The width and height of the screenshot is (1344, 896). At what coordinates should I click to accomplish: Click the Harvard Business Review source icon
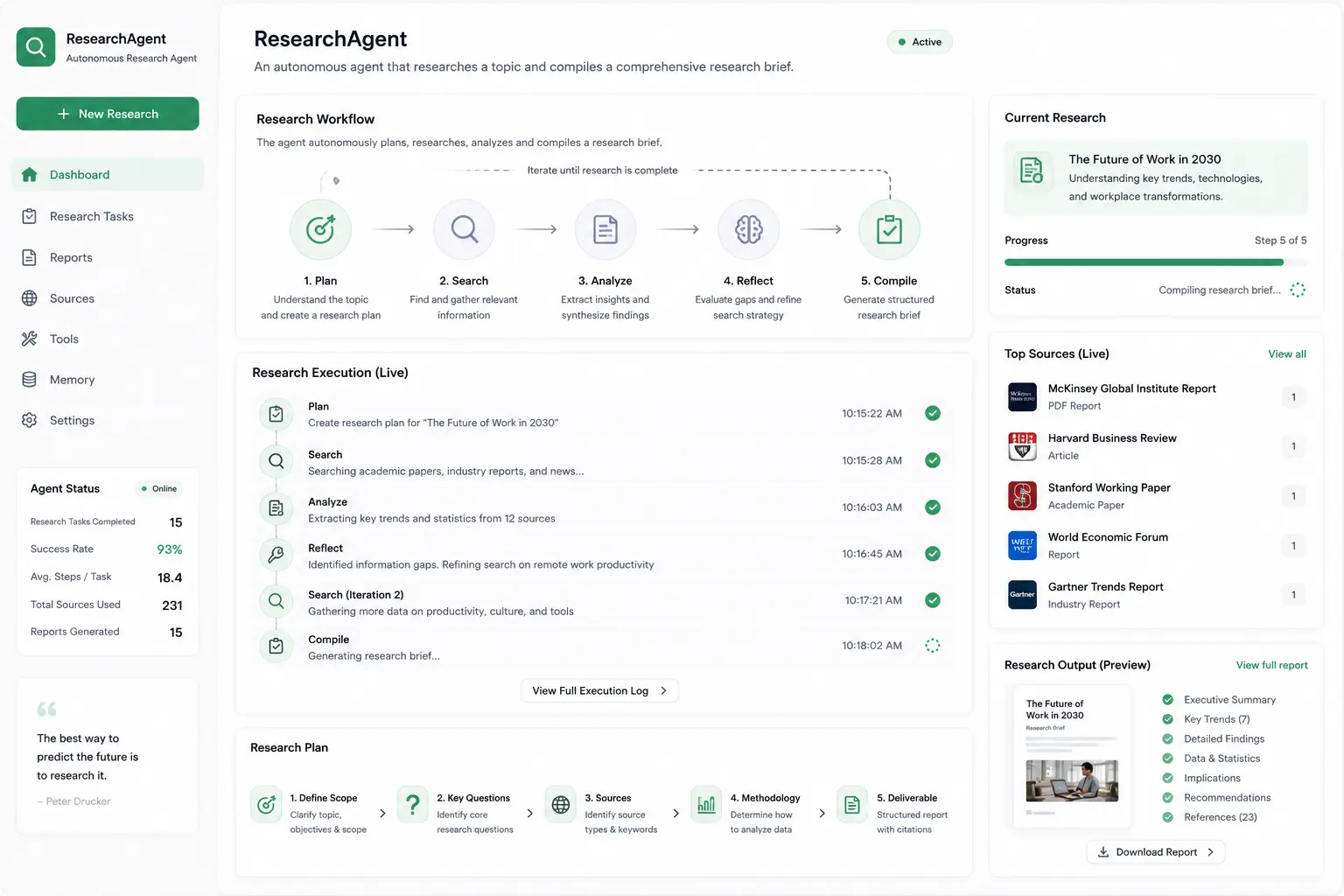pyautogui.click(x=1022, y=446)
